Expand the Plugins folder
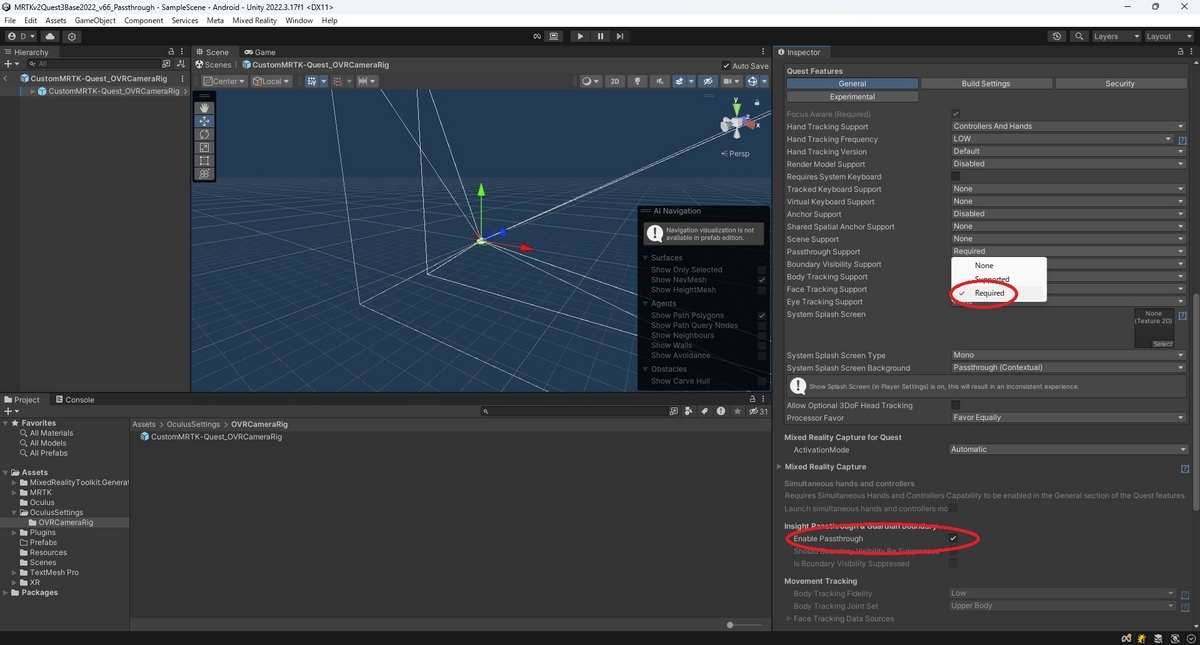 point(15,532)
